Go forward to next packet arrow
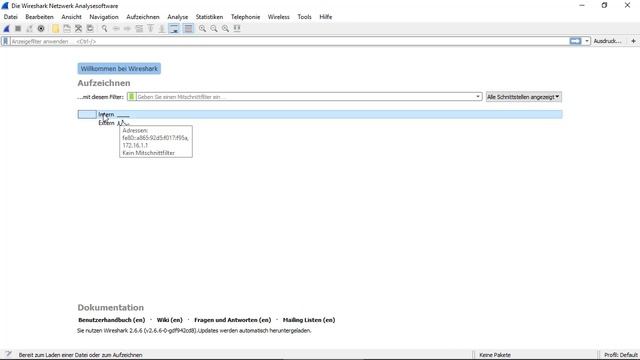The height and width of the screenshot is (360, 640). pos(127,29)
